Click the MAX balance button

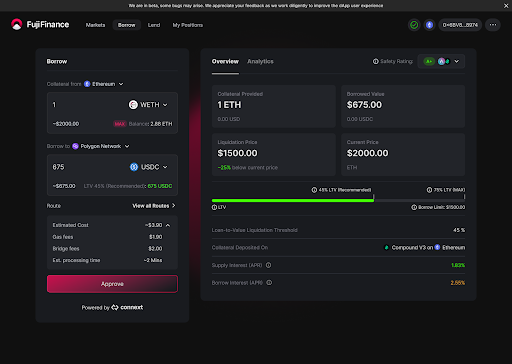pyautogui.click(x=120, y=124)
